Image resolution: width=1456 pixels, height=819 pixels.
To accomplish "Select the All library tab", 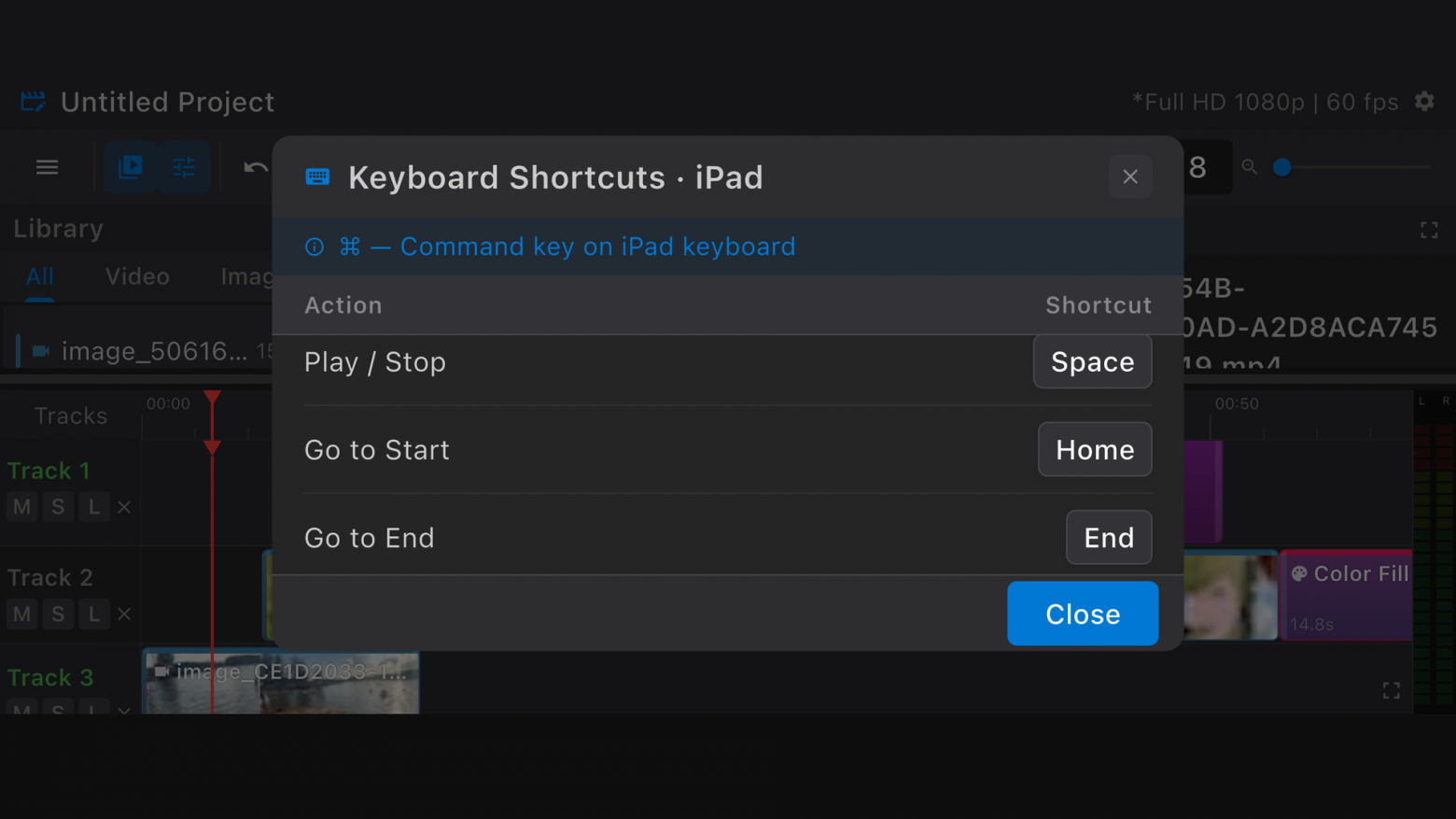I will (x=39, y=276).
